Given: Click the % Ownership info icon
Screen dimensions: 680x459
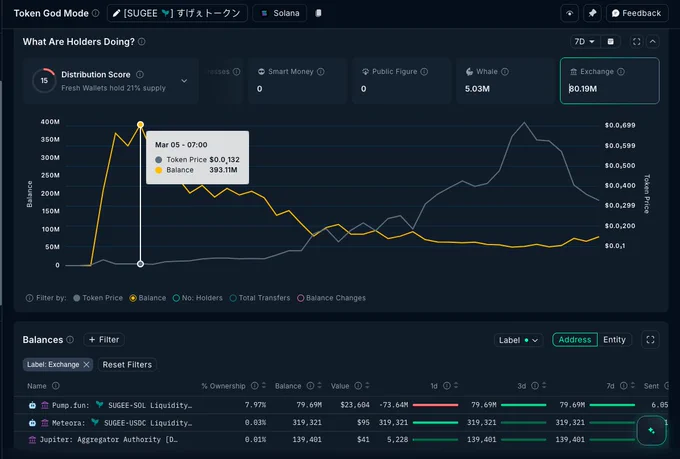Looking at the screenshot, I should [255, 386].
